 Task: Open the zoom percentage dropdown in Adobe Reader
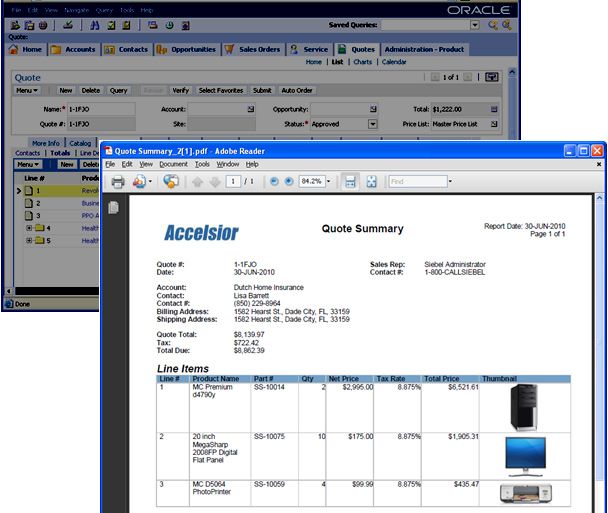pos(329,181)
